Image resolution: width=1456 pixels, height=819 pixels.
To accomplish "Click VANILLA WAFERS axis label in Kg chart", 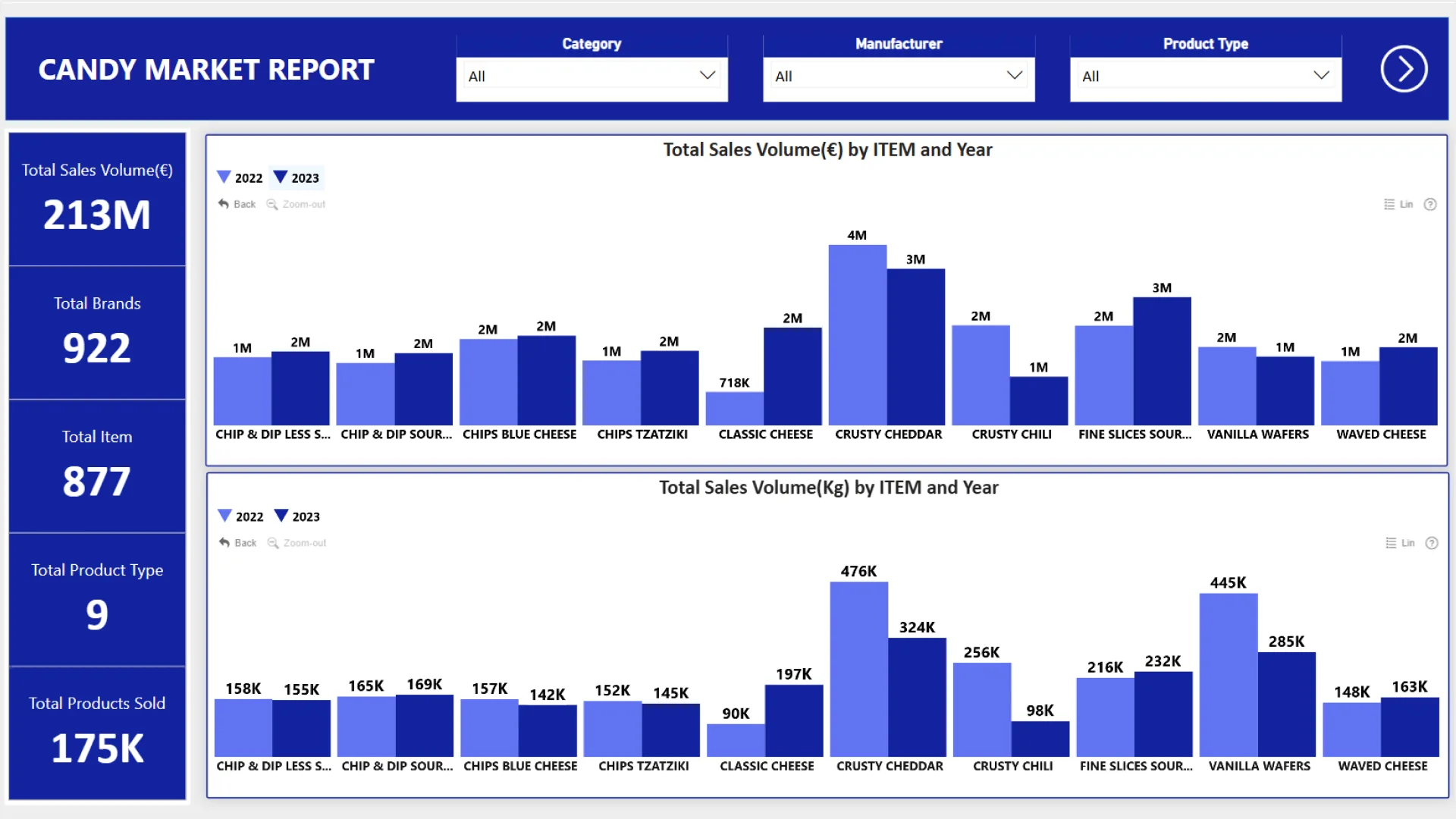I will pos(1260,766).
